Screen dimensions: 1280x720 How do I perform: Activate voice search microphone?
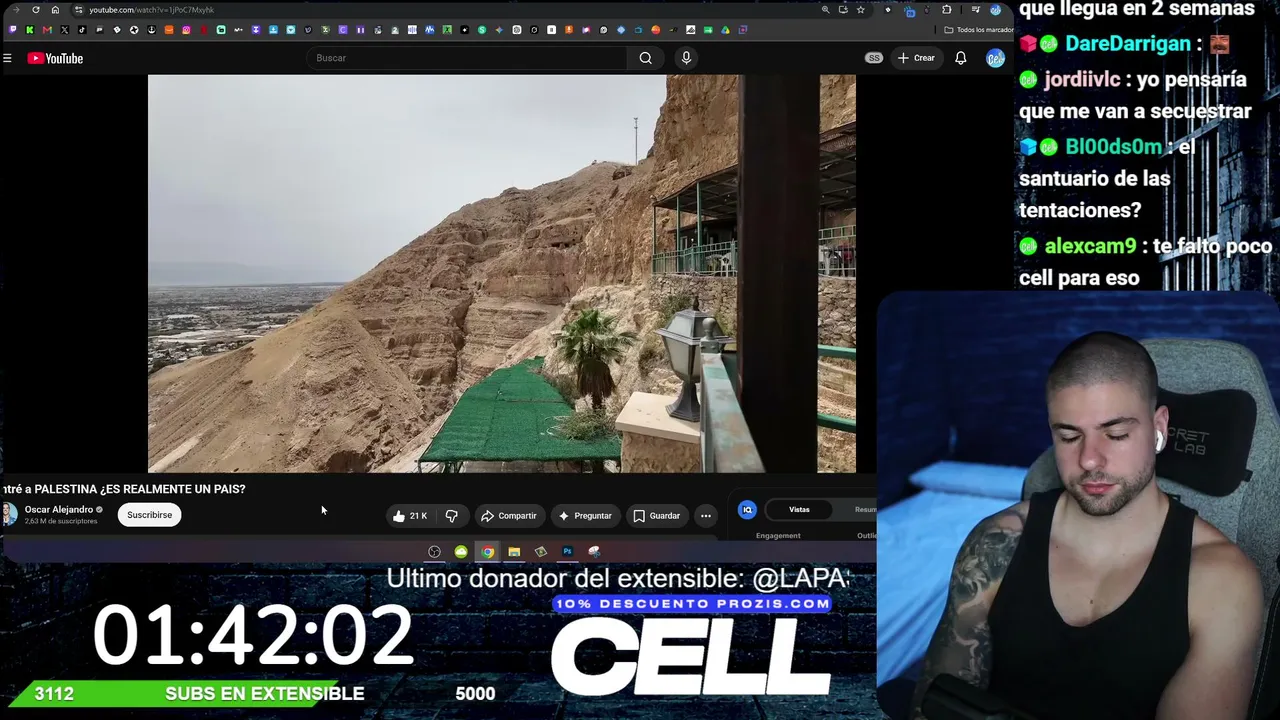point(686,58)
